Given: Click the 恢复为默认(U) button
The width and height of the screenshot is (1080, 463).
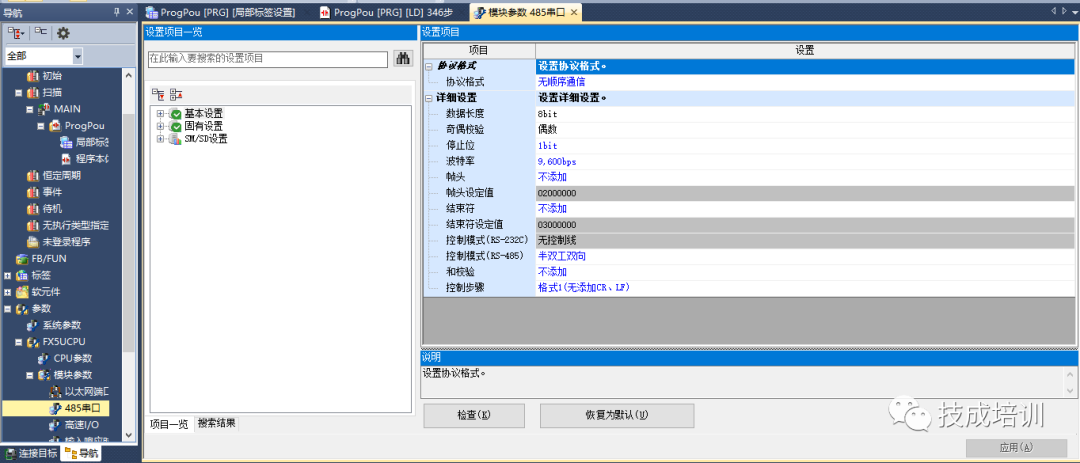Looking at the screenshot, I should (616, 415).
